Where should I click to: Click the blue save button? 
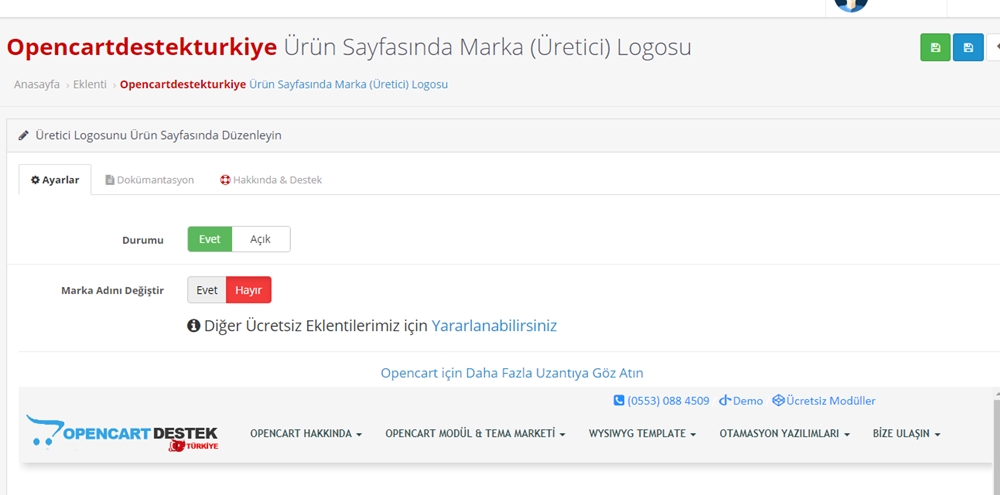point(968,48)
